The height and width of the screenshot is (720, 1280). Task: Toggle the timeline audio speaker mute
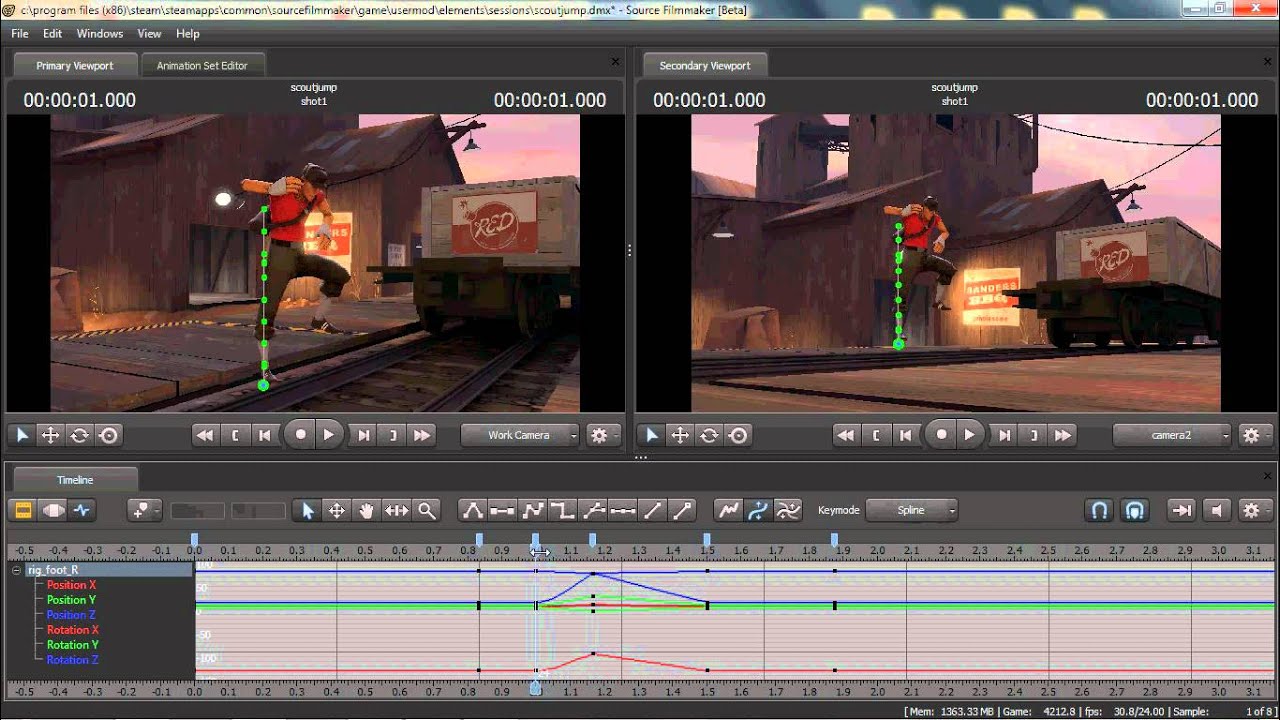1217,510
